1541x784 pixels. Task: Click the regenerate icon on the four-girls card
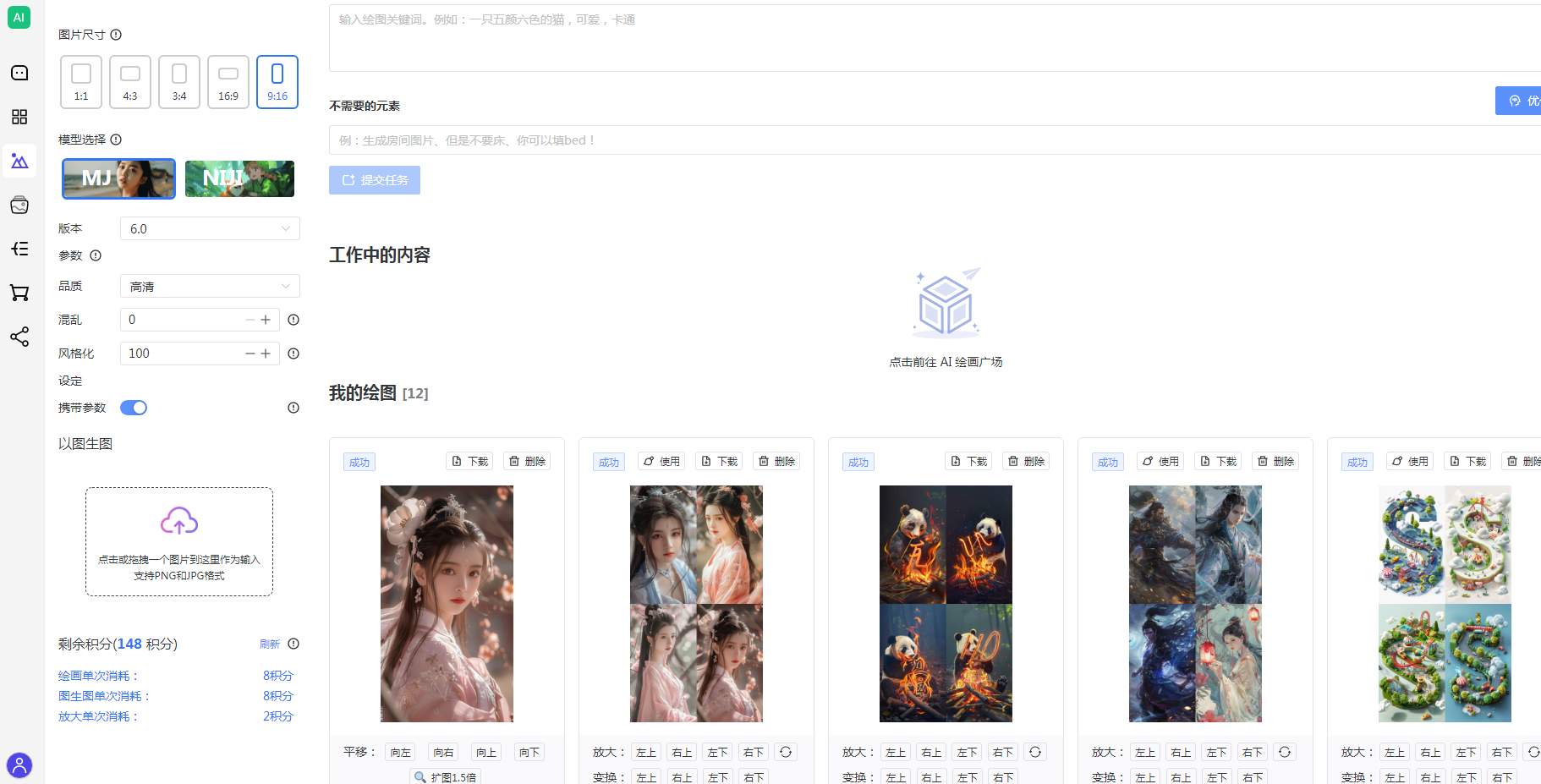(786, 752)
